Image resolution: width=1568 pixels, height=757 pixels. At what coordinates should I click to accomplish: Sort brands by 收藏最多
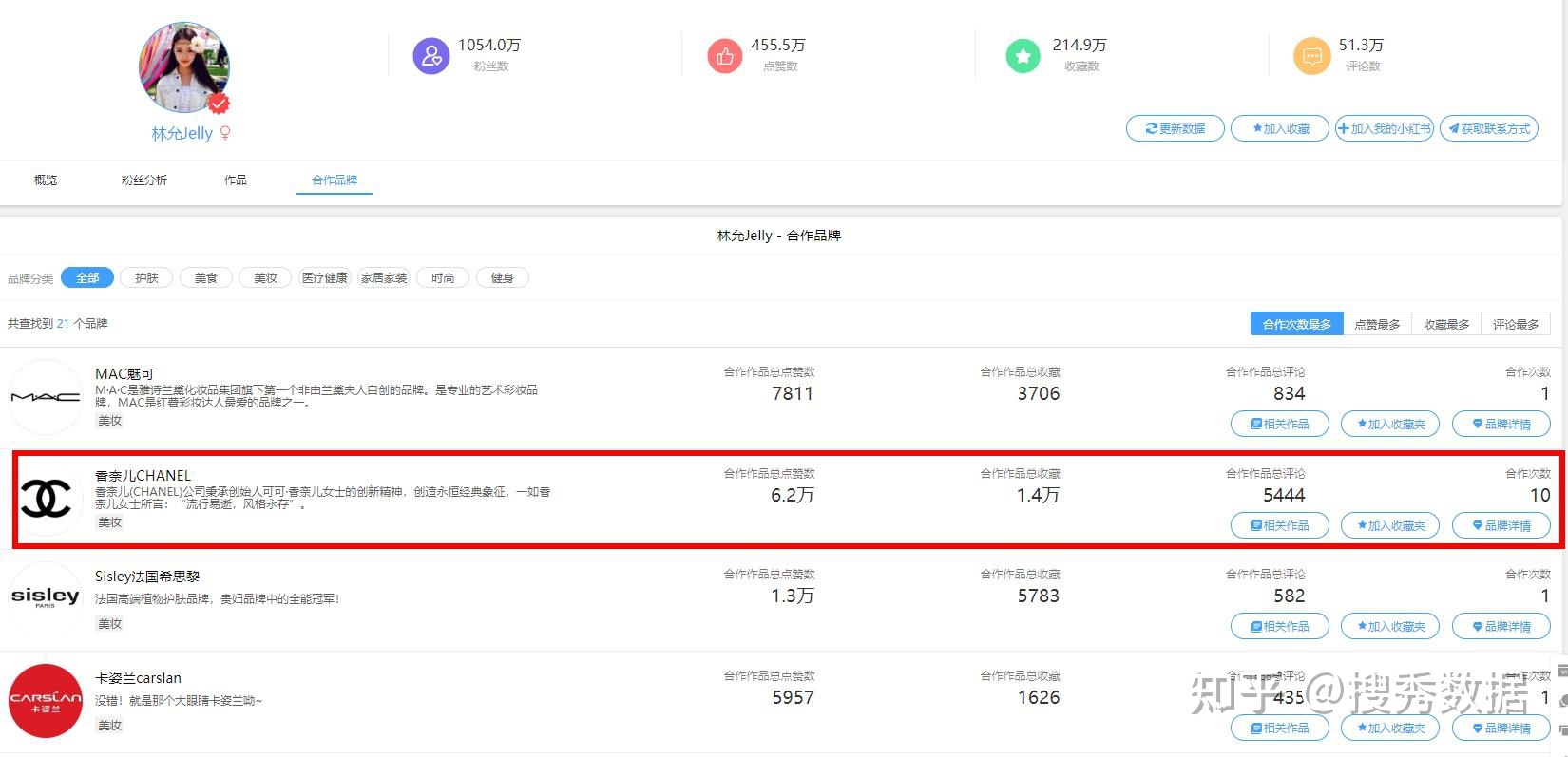[1446, 324]
